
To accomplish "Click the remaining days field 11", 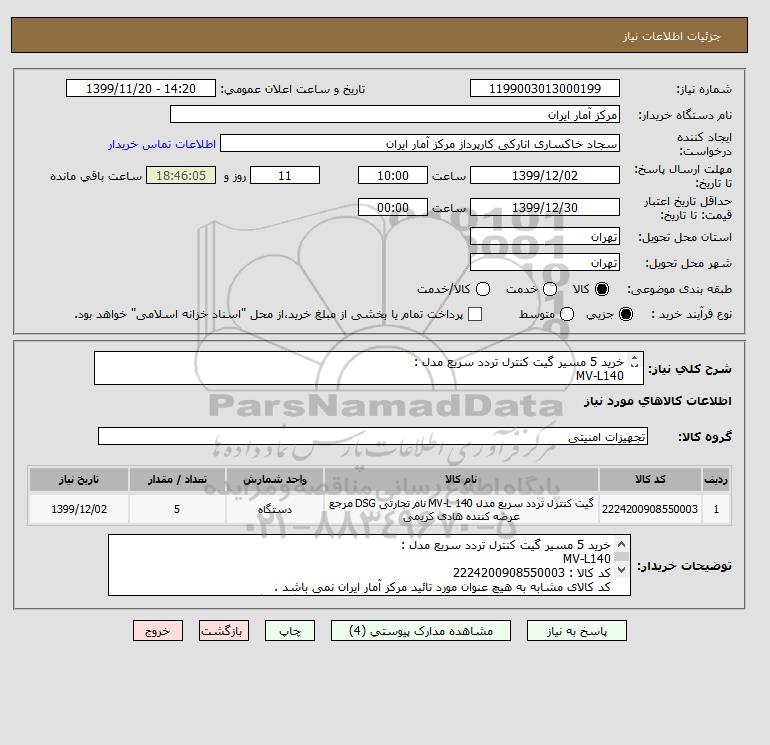I will (285, 175).
